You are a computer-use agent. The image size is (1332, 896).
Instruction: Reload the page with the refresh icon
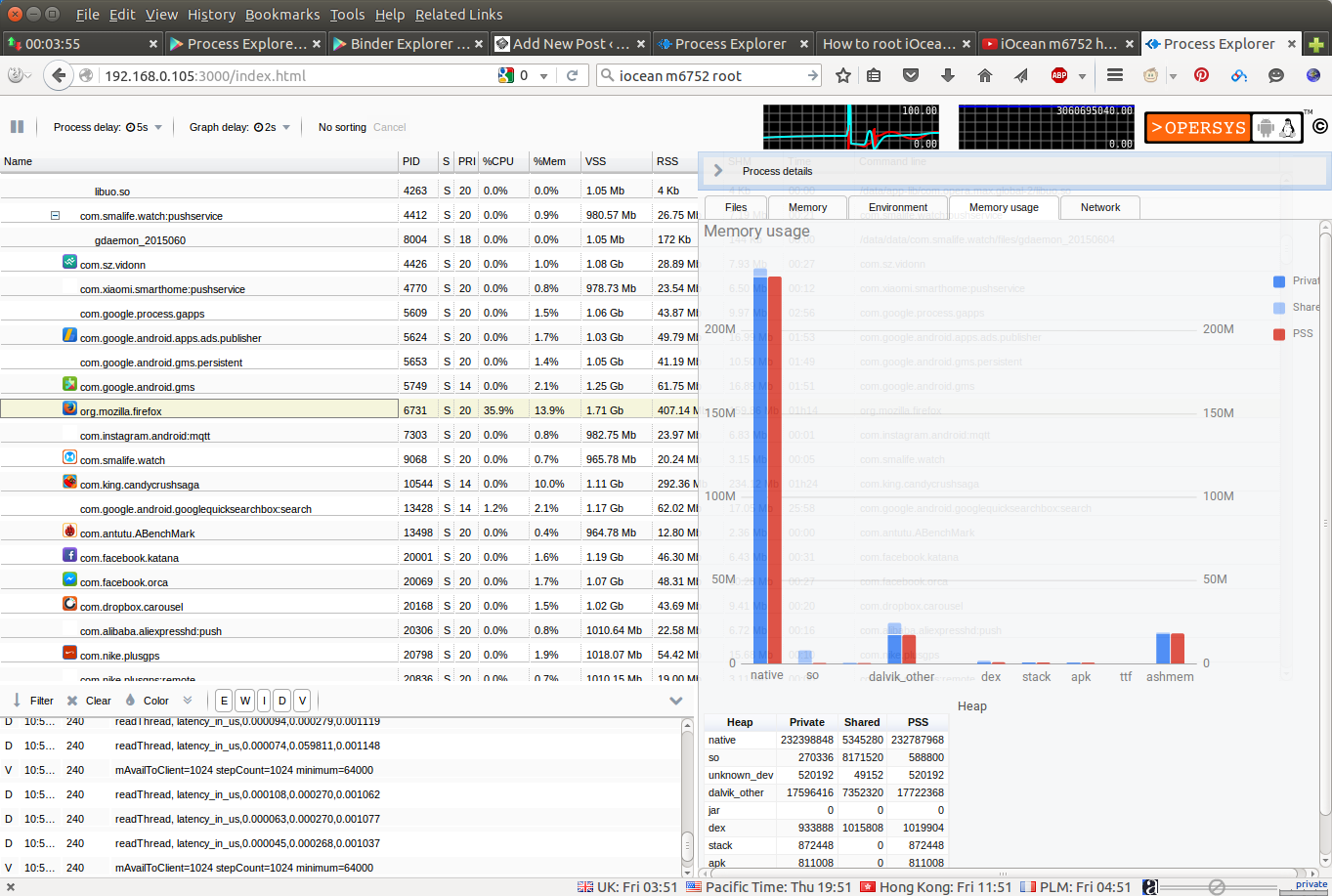click(x=573, y=75)
